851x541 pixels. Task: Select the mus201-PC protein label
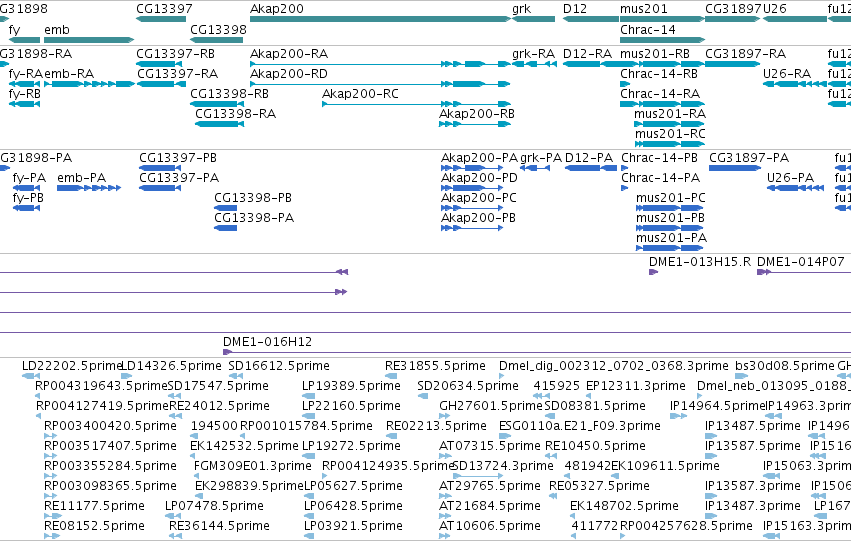coord(671,198)
